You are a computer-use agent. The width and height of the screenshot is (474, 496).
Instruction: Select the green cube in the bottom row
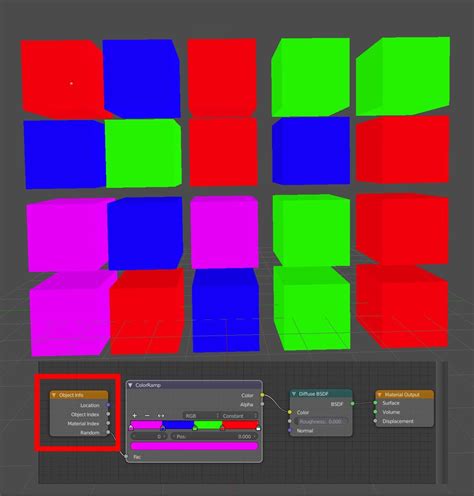(x=311, y=308)
